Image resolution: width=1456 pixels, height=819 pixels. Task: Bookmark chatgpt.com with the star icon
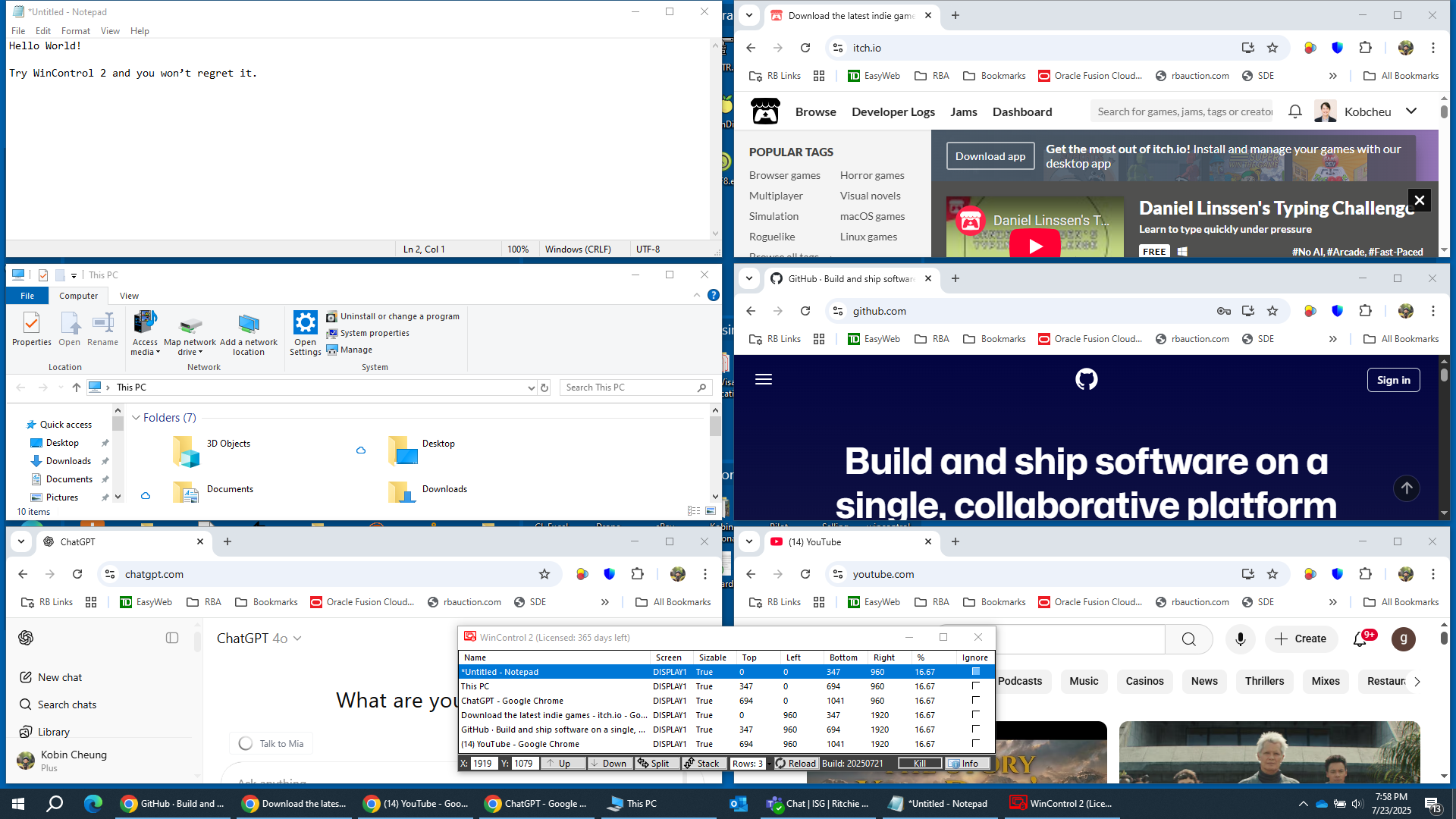[544, 574]
